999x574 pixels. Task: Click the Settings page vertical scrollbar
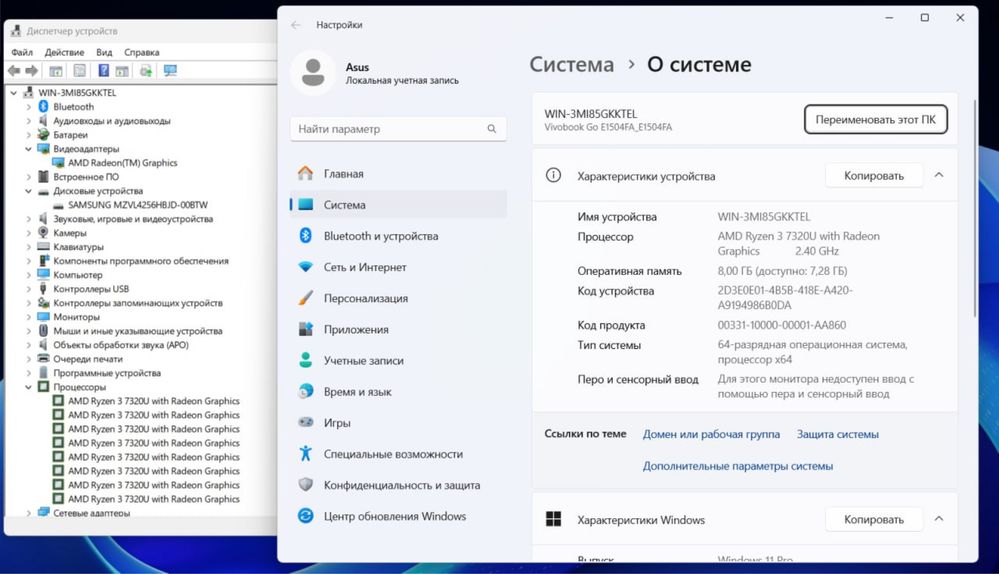(975, 207)
